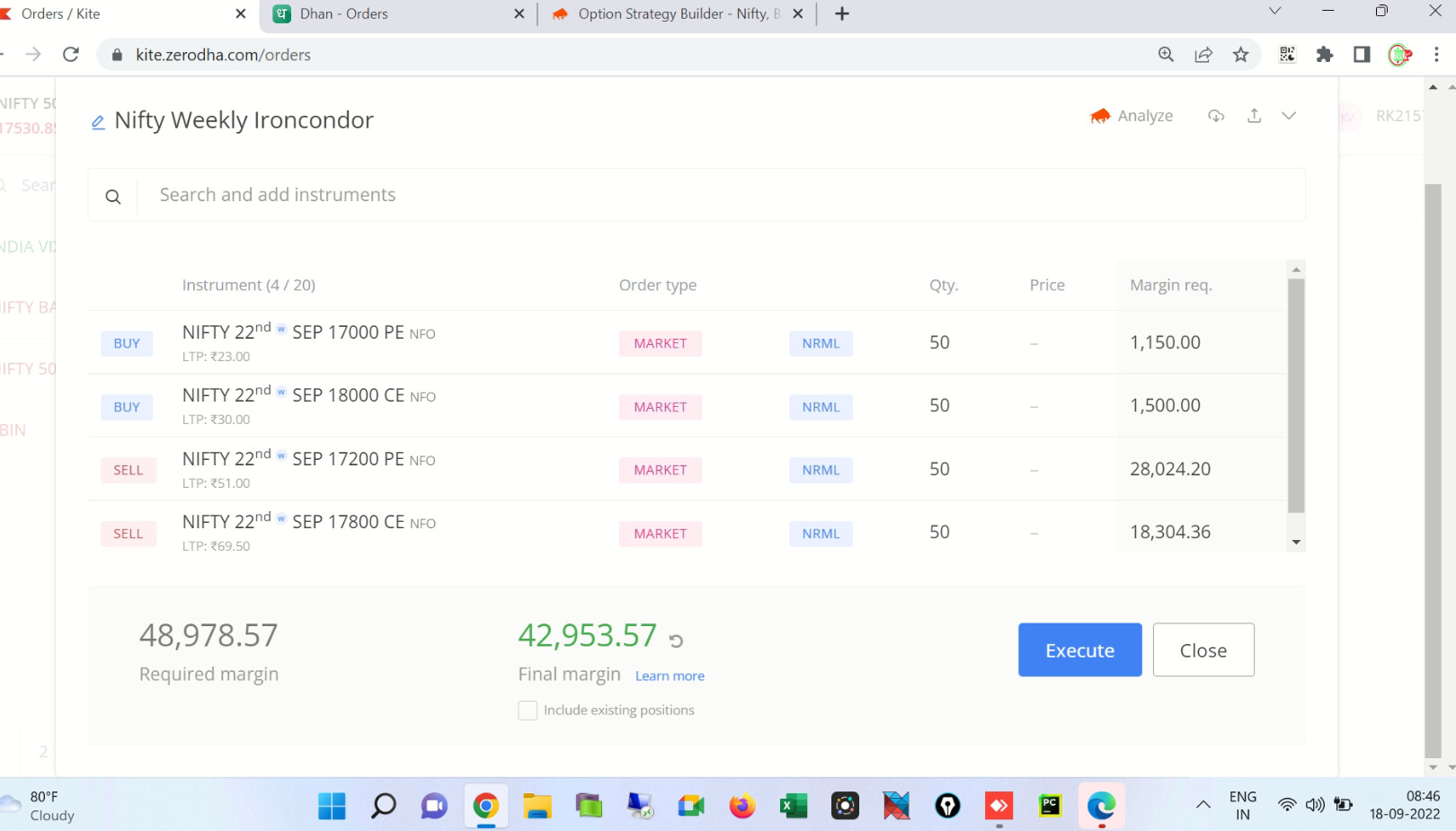Image resolution: width=1456 pixels, height=831 pixels.
Task: Toggle NRML product for 17800 CE row
Action: (x=821, y=534)
